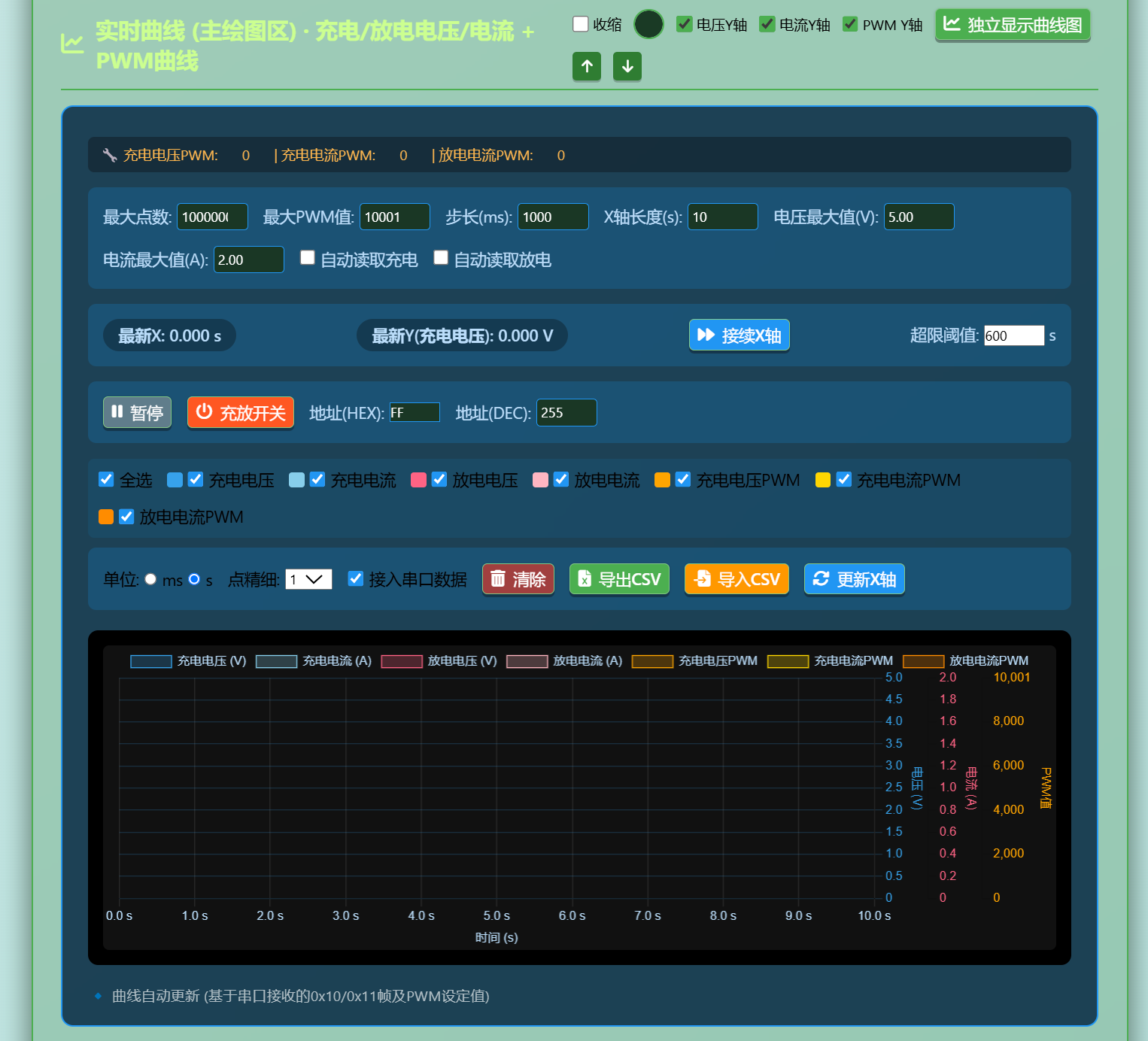Select the ms unit radio button
Viewport: 1148px width, 1041px height.
pyautogui.click(x=150, y=579)
